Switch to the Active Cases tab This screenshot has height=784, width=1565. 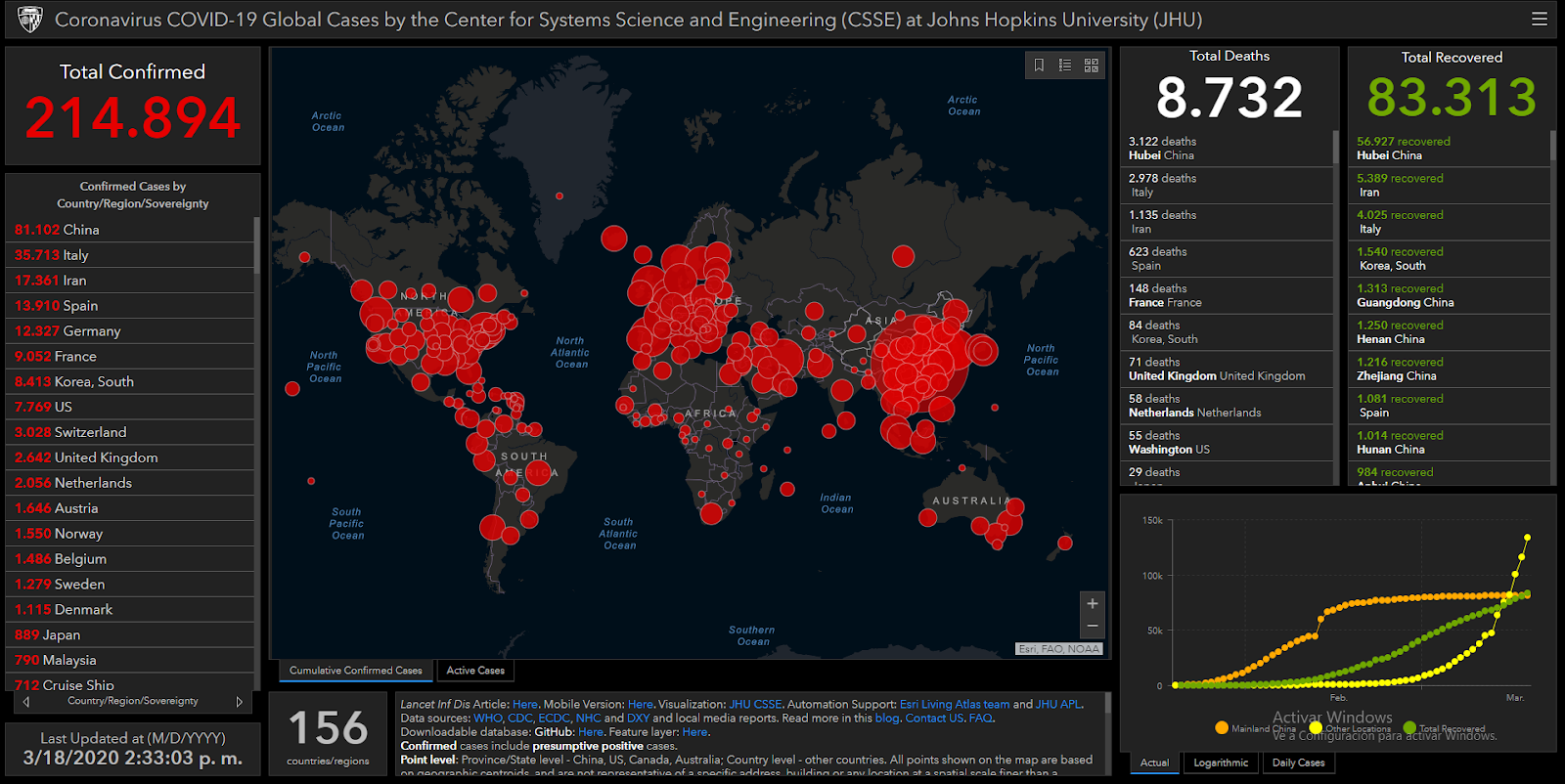pyautogui.click(x=475, y=671)
